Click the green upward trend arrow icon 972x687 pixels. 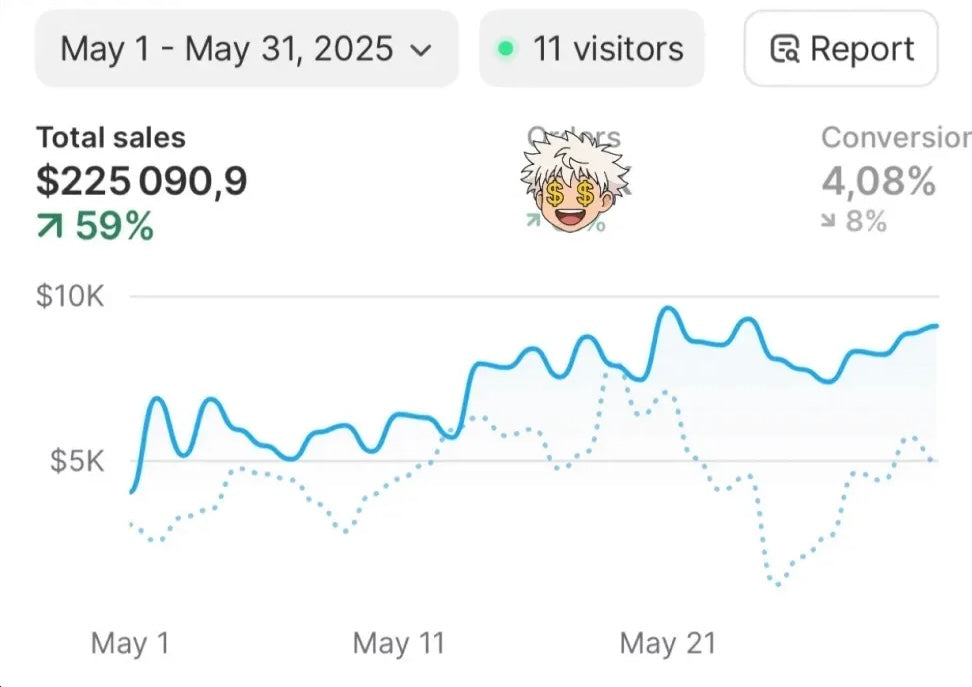pos(50,227)
